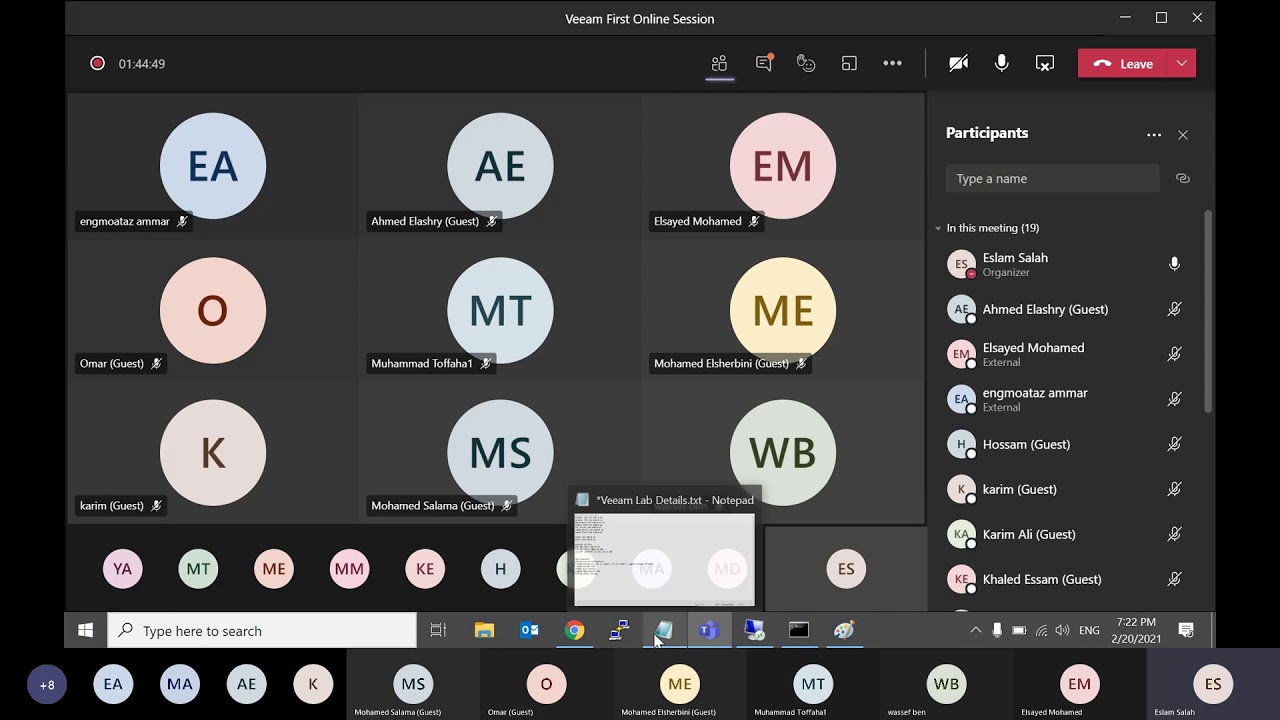Show the +8 additional participants in bottom strip
This screenshot has width=1280, height=720.
click(x=47, y=685)
